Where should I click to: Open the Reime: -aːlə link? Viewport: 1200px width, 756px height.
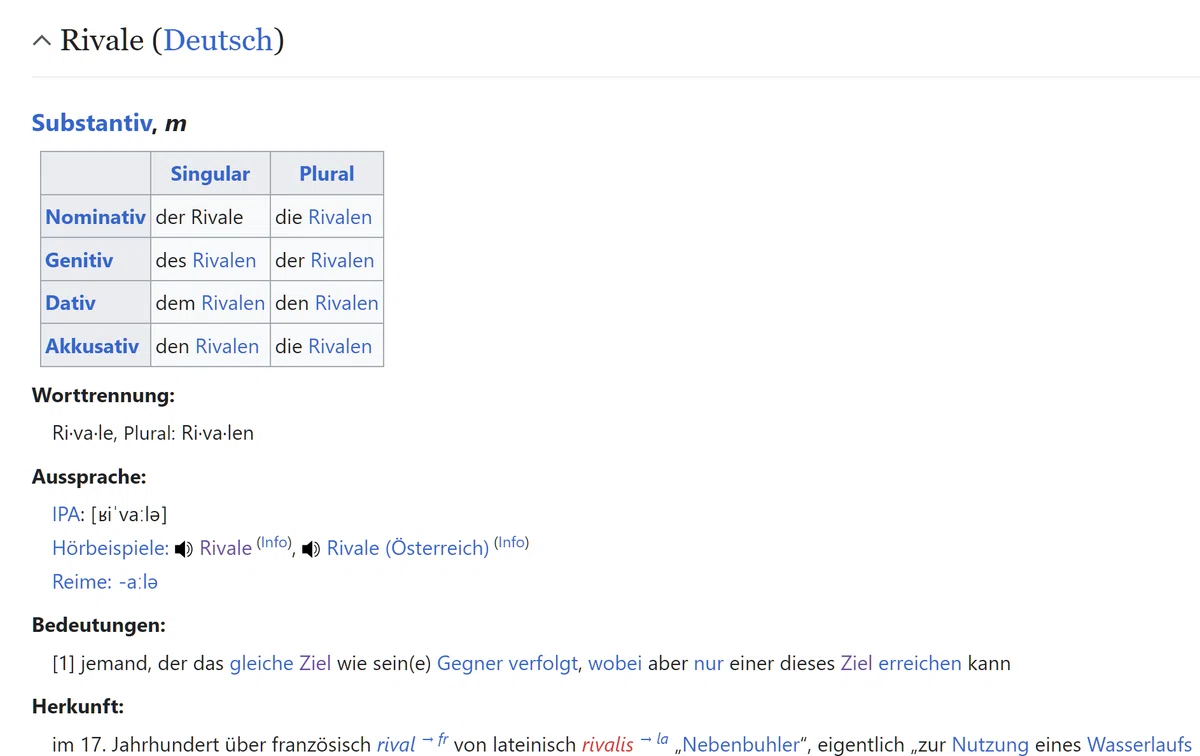tap(105, 582)
